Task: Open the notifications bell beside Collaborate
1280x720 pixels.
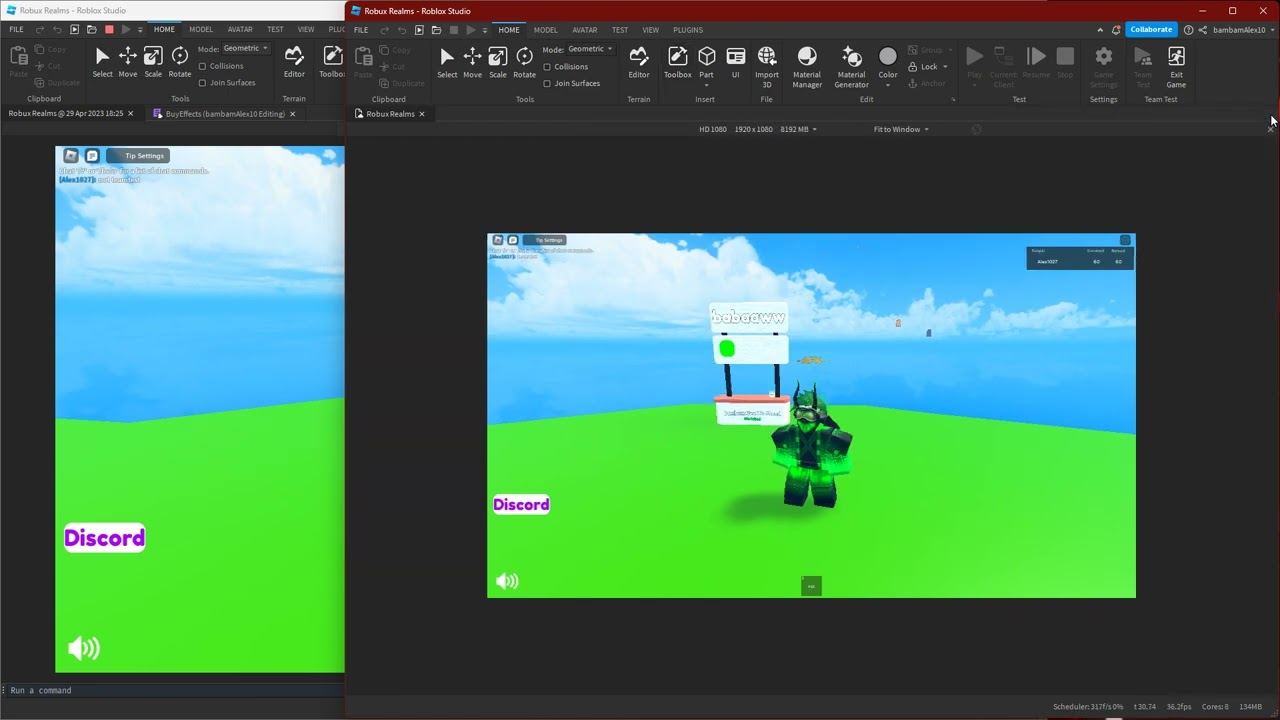Action: pyautogui.click(x=1116, y=30)
